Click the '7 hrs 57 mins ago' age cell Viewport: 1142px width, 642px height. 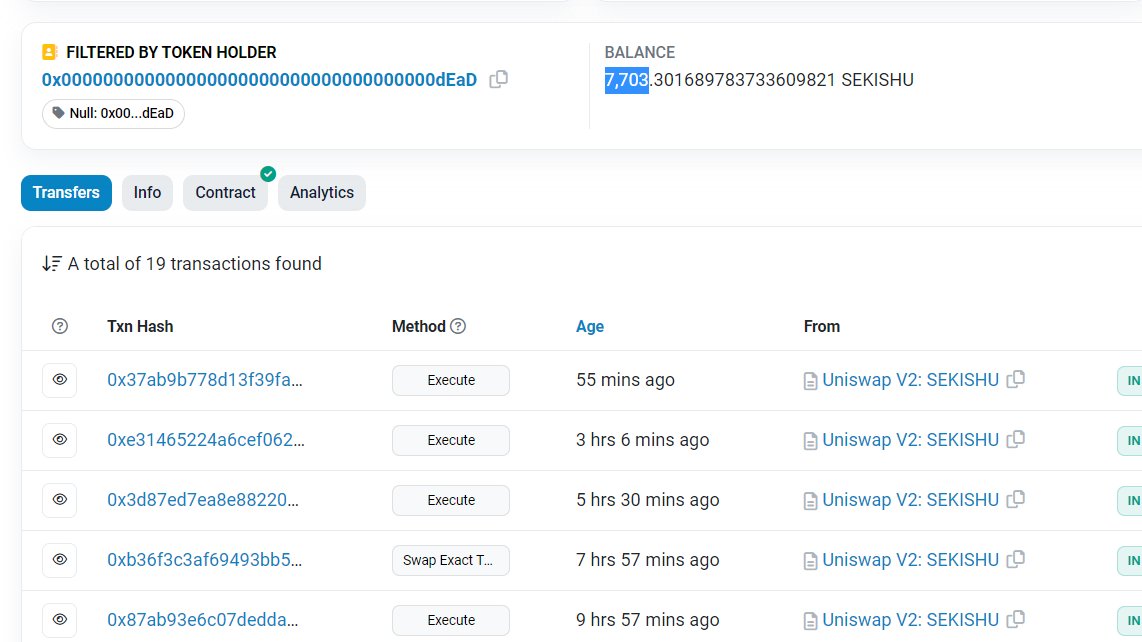click(647, 560)
